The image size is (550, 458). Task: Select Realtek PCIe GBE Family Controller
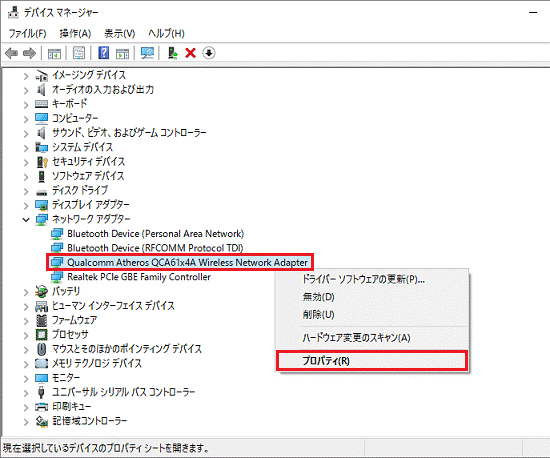point(139,277)
